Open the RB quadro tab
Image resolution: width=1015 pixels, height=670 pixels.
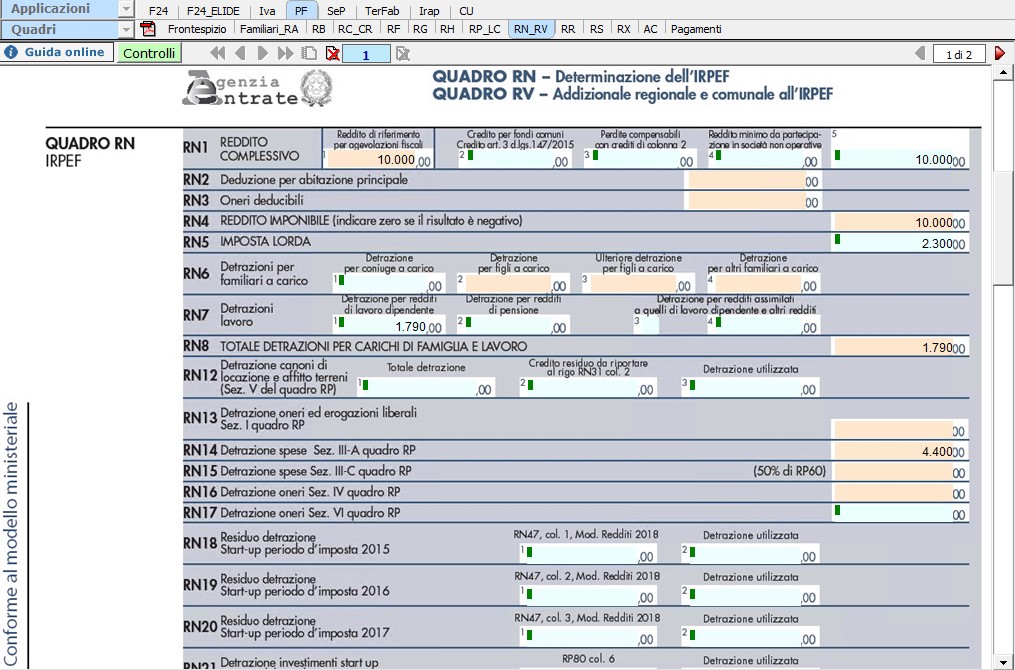tap(318, 29)
